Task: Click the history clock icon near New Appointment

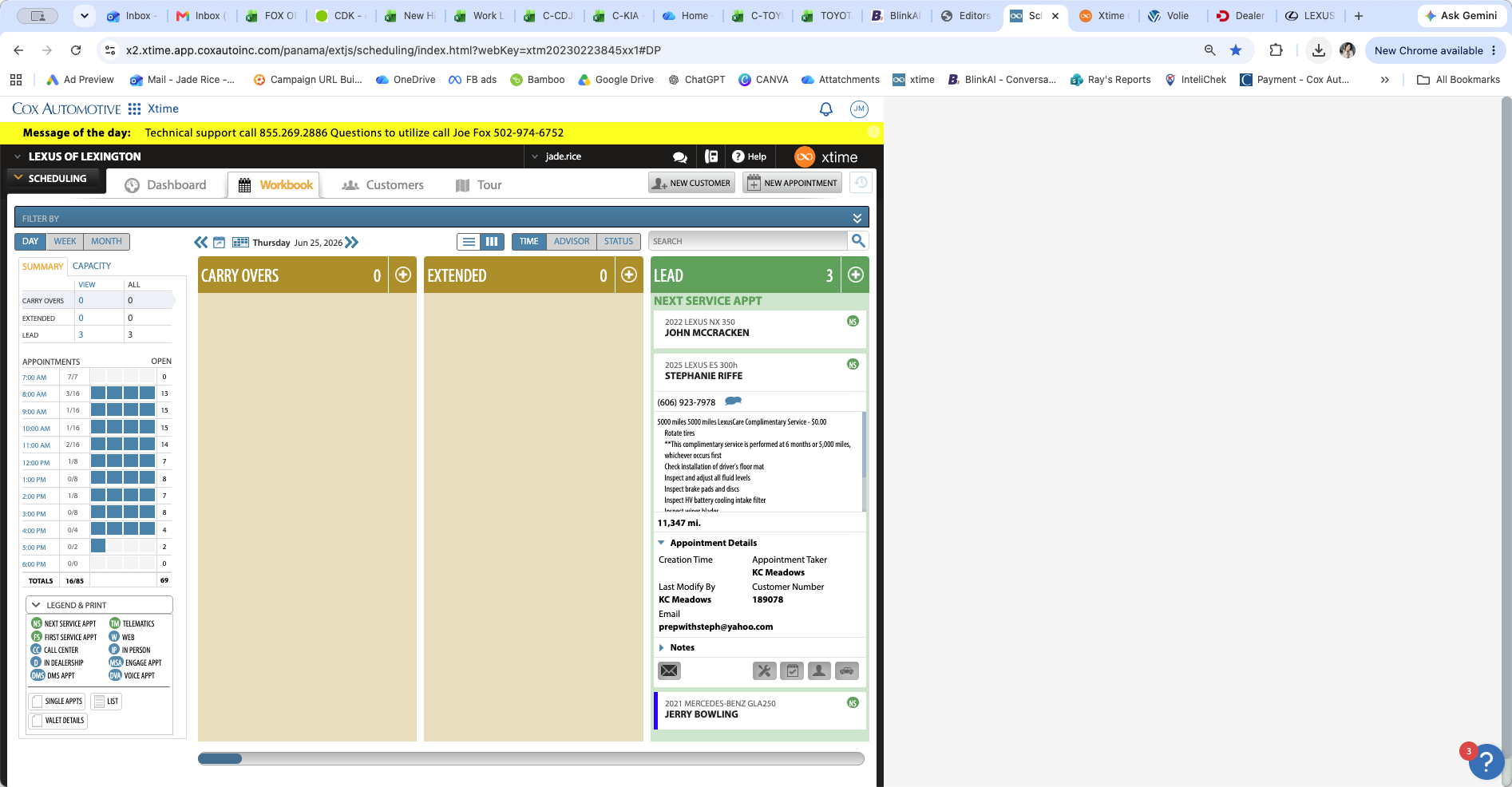Action: pos(861,183)
